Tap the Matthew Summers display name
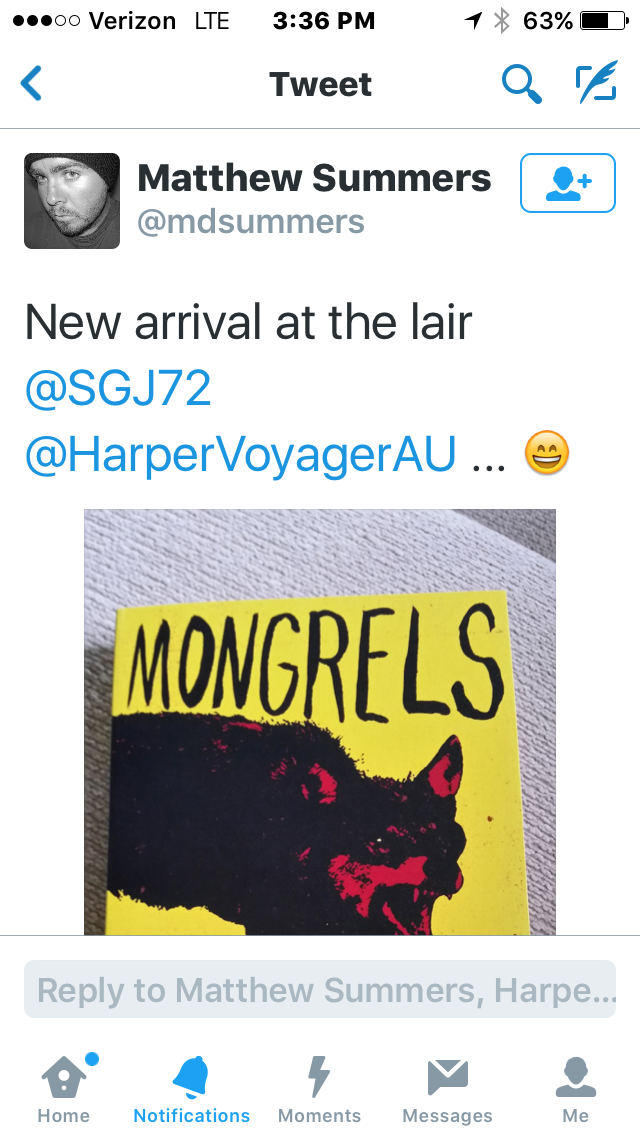Screen dimensions: 640x1136 [315, 178]
